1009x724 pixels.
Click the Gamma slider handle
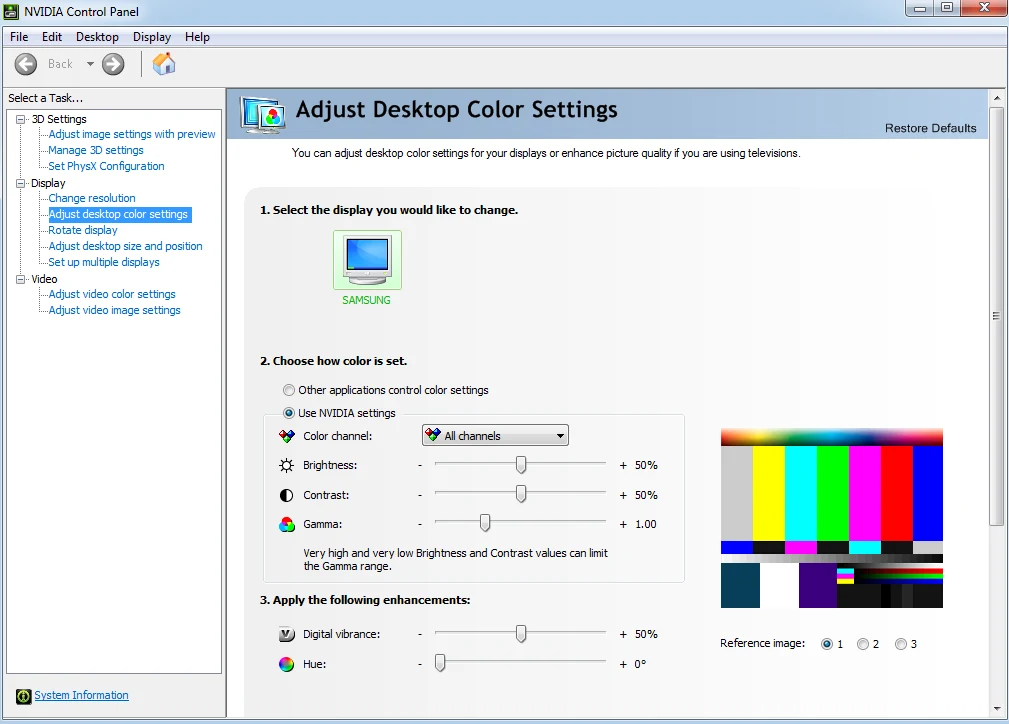(x=485, y=523)
